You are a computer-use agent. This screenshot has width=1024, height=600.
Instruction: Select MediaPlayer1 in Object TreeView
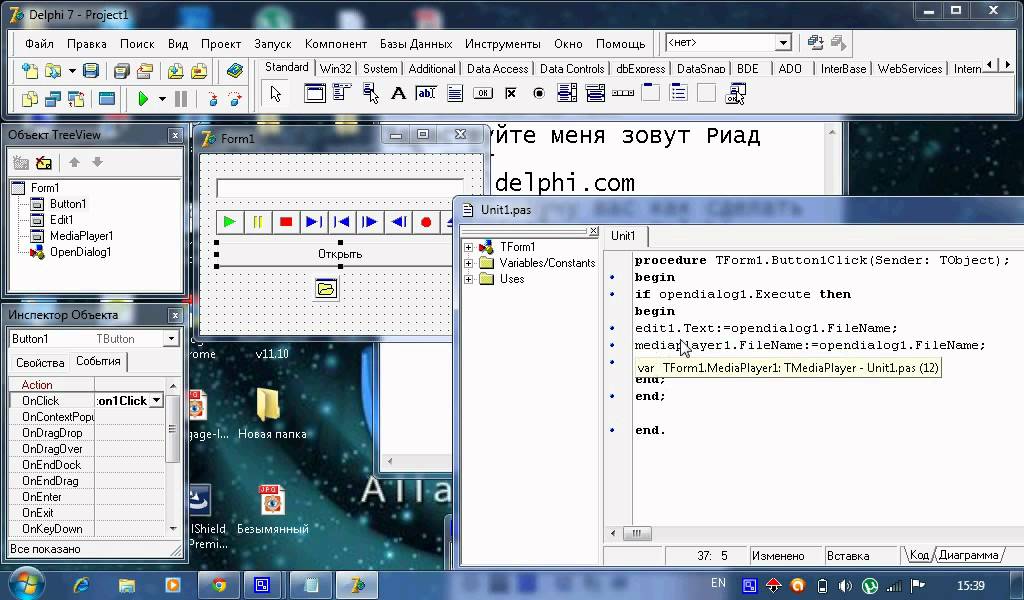click(81, 236)
